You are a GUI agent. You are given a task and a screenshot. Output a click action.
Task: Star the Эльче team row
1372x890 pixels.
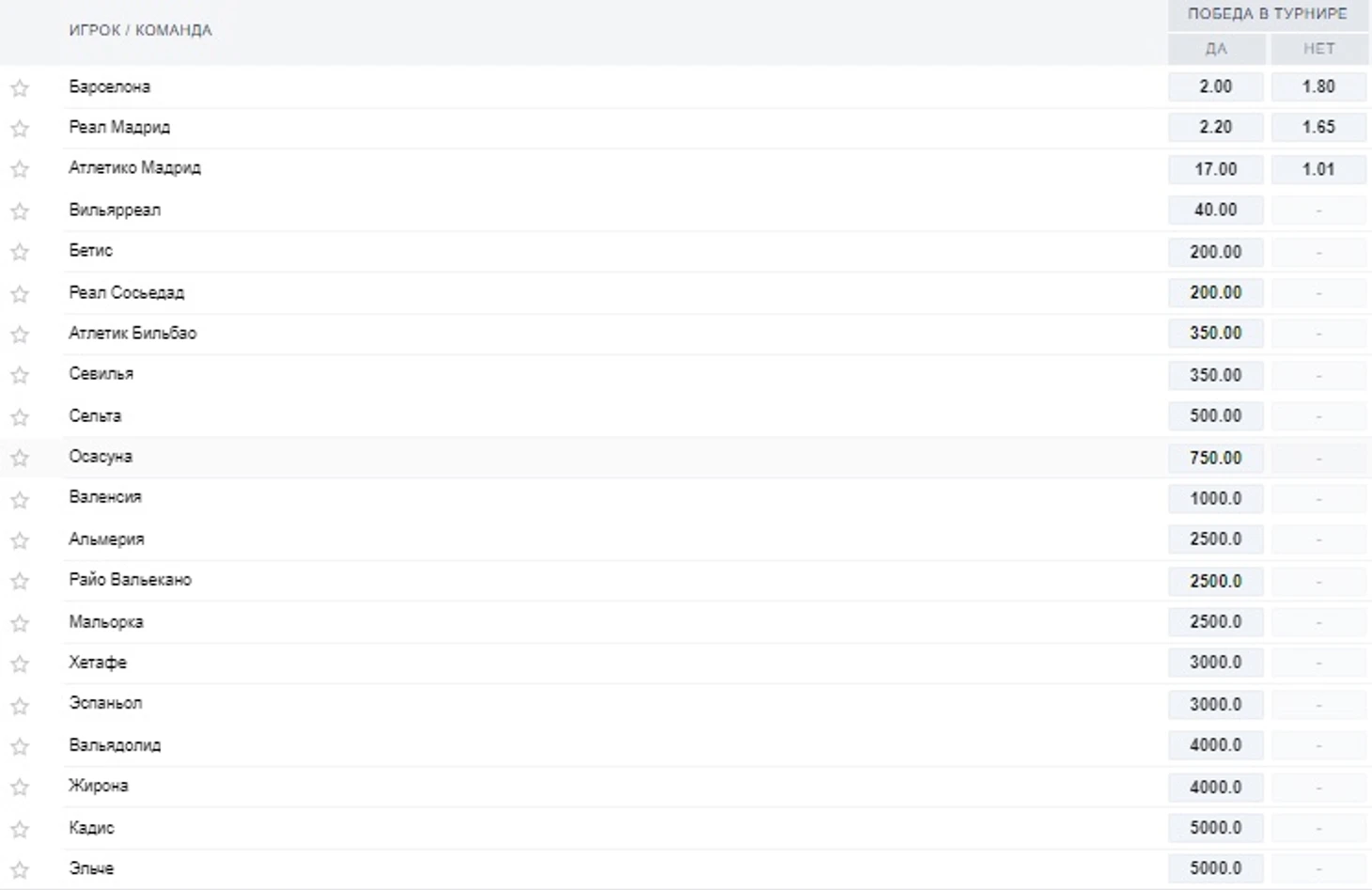20,870
